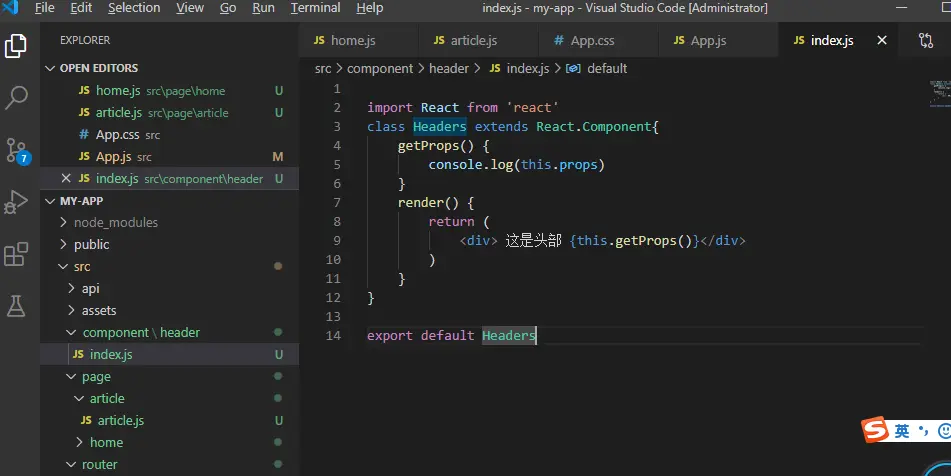
Task: Click the JS icon of article.js in tree
Action: pyautogui.click(x=86, y=420)
